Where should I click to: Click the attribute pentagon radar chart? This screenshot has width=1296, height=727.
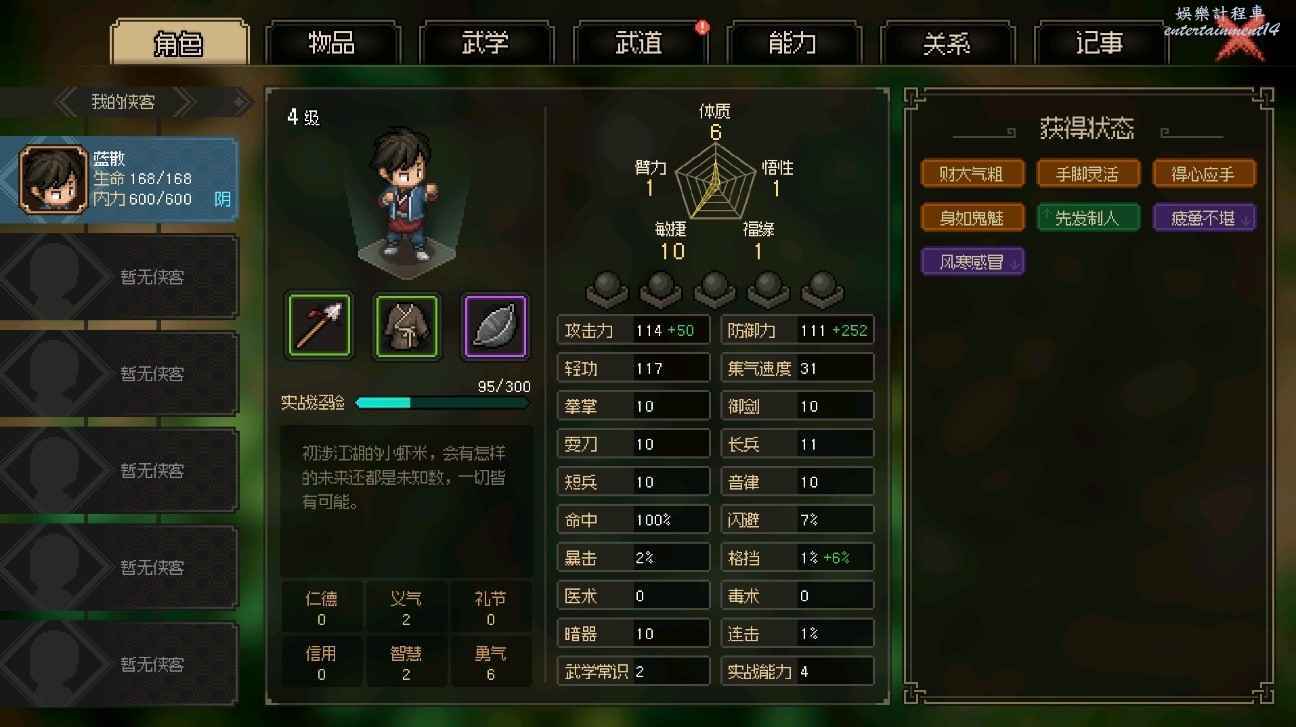coord(714,178)
